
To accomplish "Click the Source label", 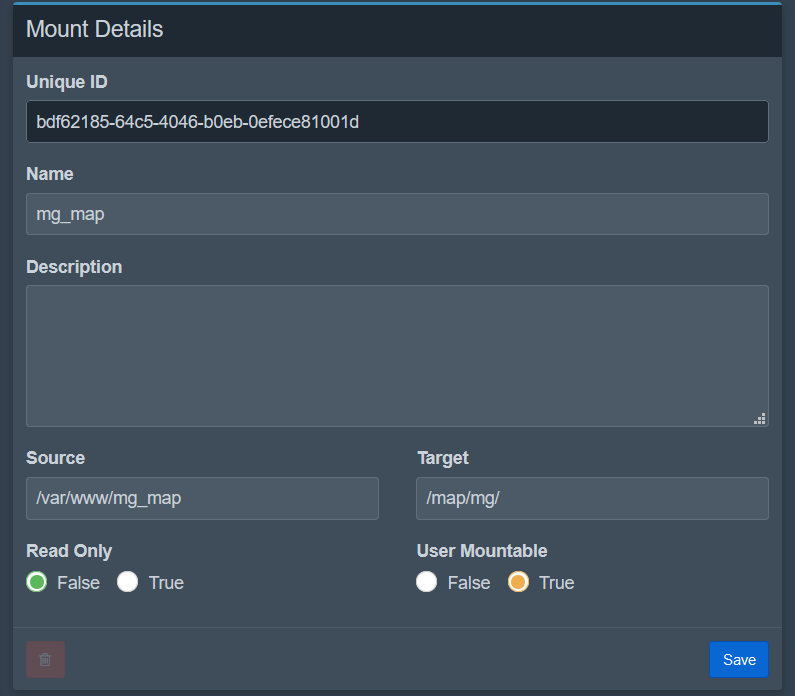I will point(55,458).
